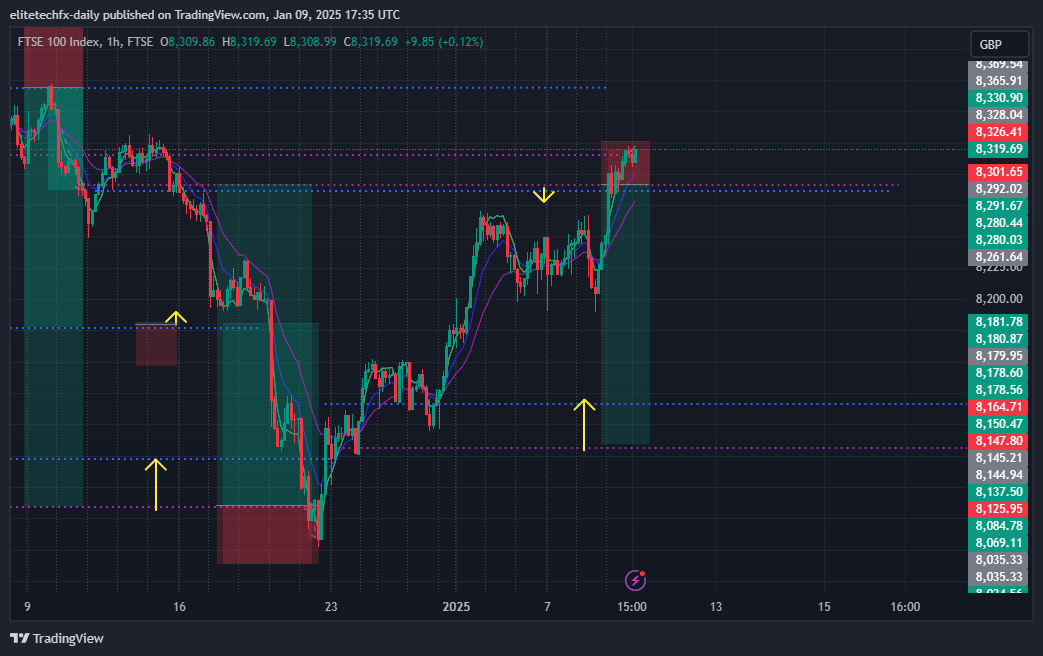Select the green 8,181.78 price label
The width and height of the screenshot is (1043, 656).
coord(998,322)
